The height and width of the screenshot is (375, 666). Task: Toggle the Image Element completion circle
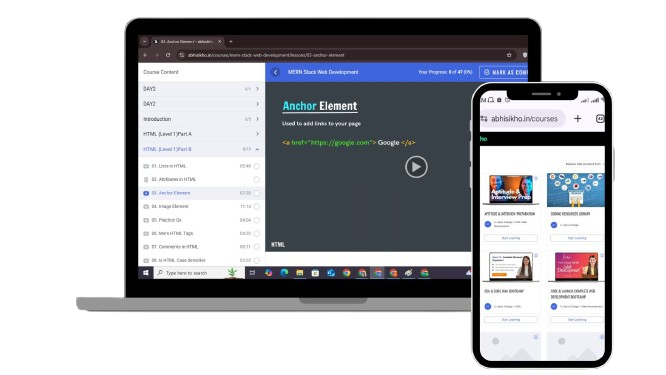click(x=257, y=207)
